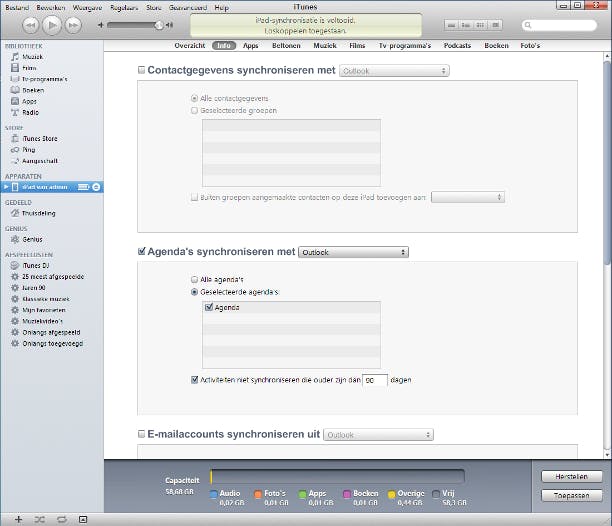Click the search field
This screenshot has width=612, height=526.
coord(559,25)
